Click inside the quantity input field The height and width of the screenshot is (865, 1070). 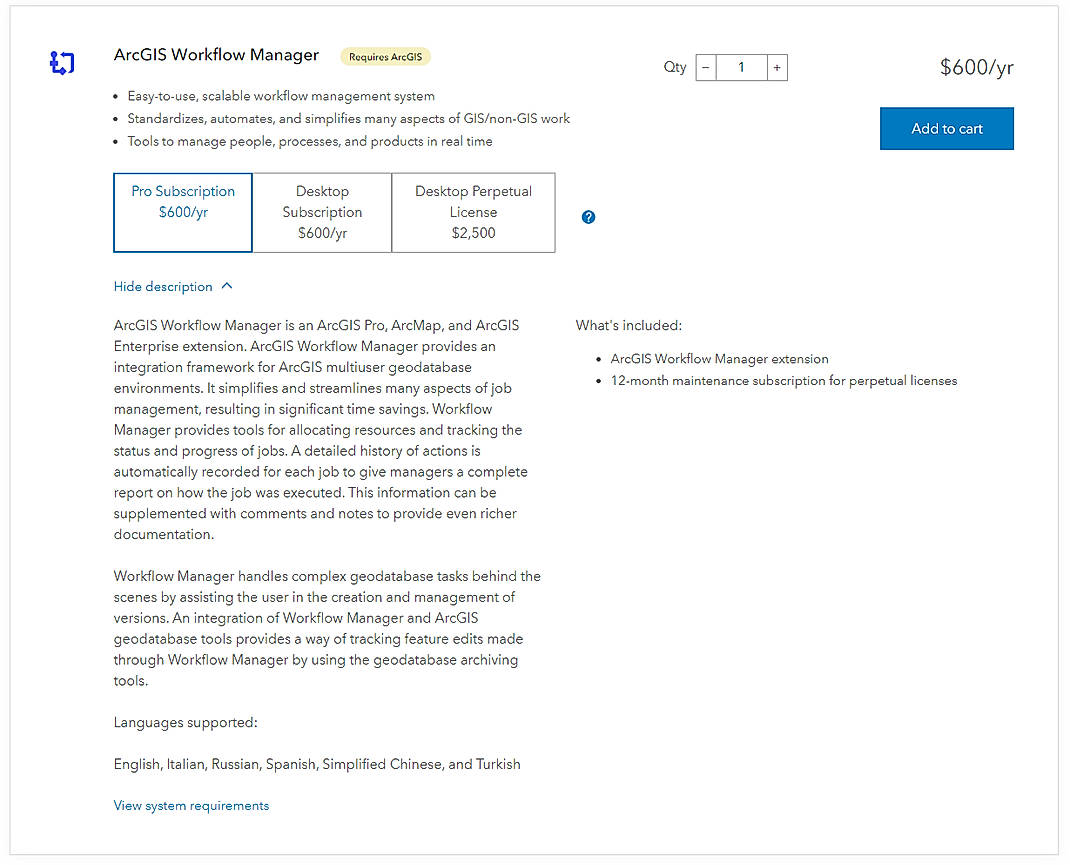coord(741,67)
